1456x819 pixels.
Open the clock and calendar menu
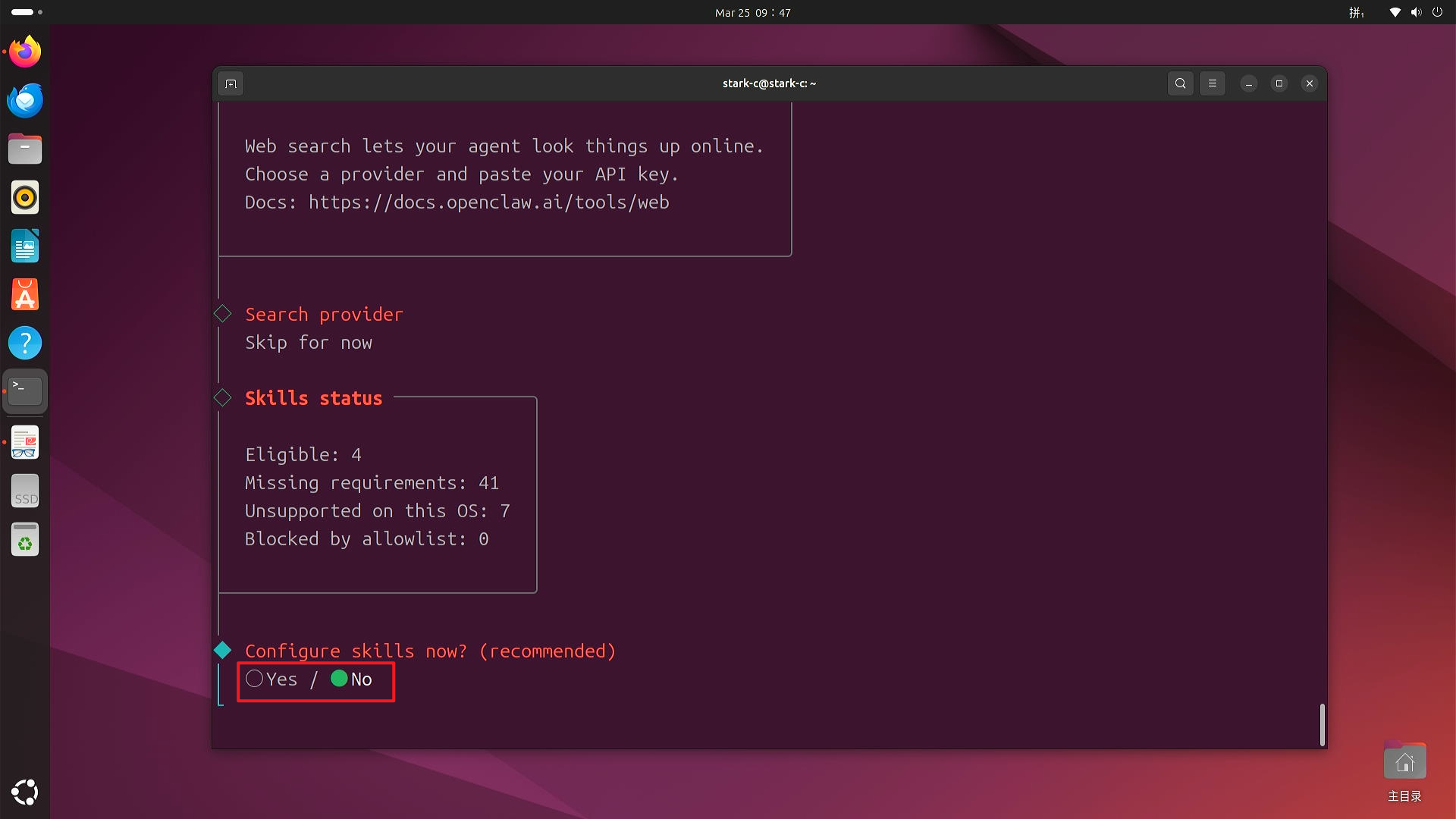pyautogui.click(x=752, y=12)
